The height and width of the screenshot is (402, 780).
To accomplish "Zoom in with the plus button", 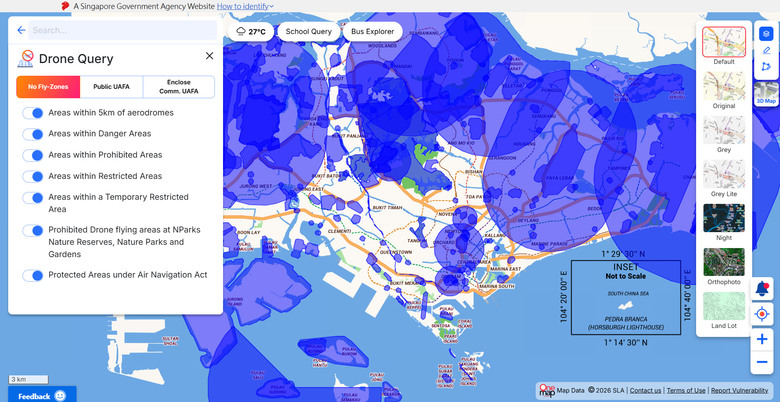I will point(762,340).
